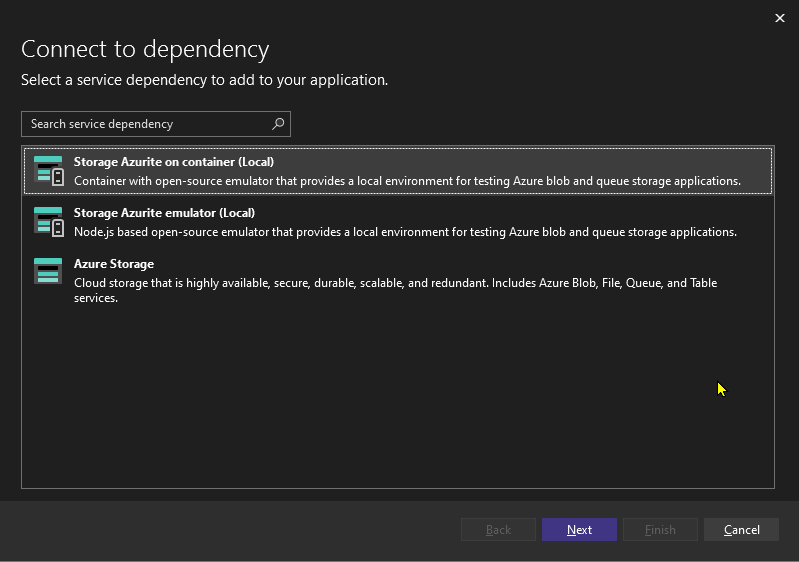Go to the Next step
Image resolution: width=799 pixels, height=562 pixels.
tap(579, 530)
